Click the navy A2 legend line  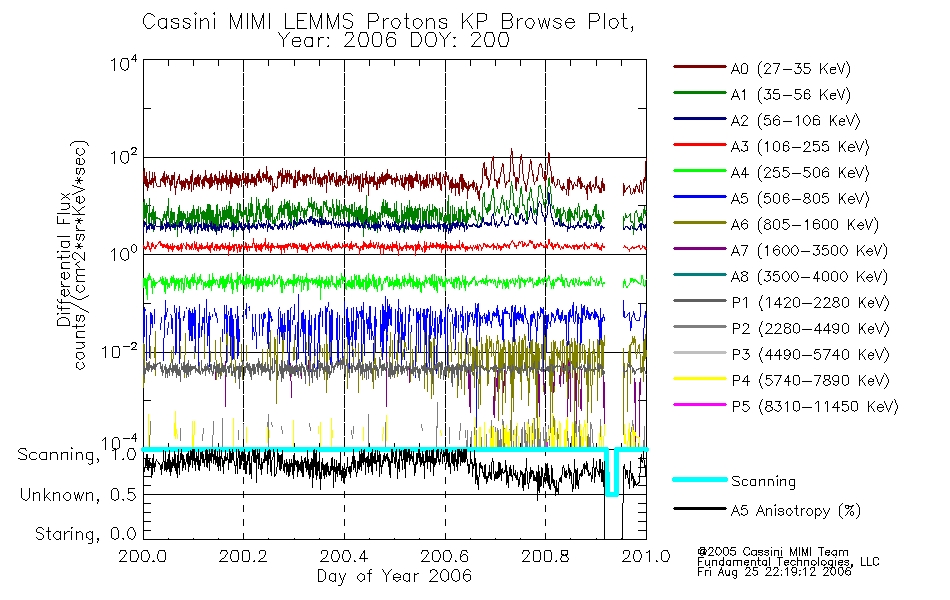pos(700,119)
